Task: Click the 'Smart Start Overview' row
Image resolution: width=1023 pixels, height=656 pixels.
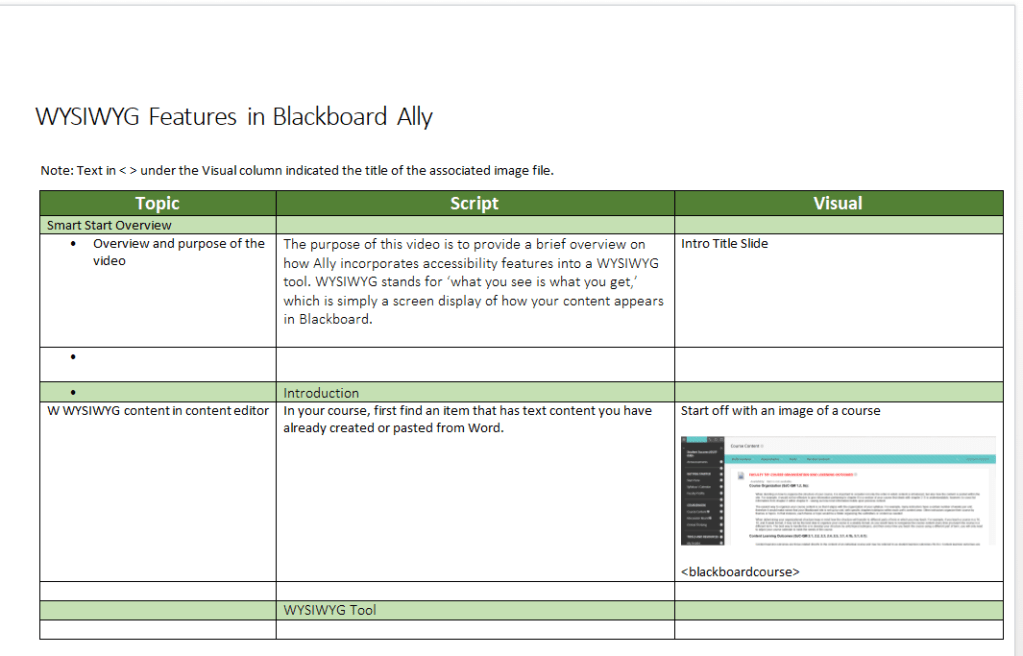Action: 109,225
